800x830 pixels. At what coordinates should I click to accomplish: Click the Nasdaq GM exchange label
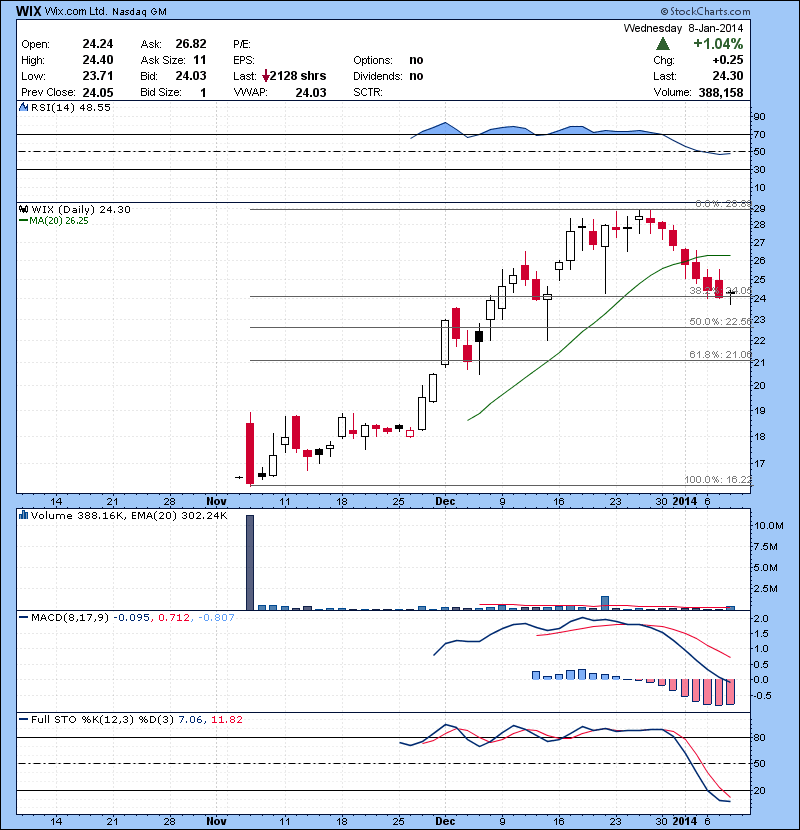point(139,12)
